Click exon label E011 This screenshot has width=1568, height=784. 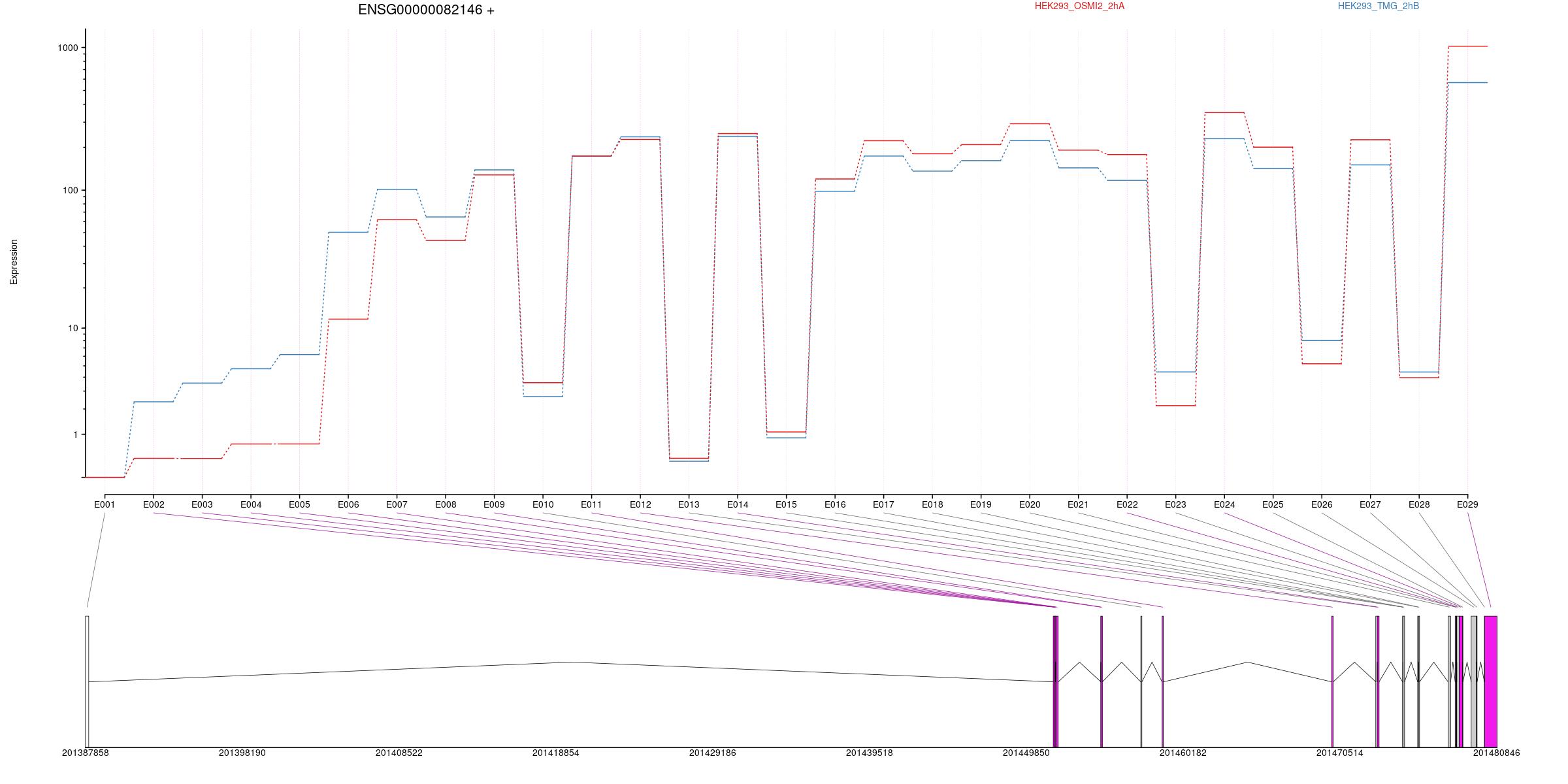(591, 504)
